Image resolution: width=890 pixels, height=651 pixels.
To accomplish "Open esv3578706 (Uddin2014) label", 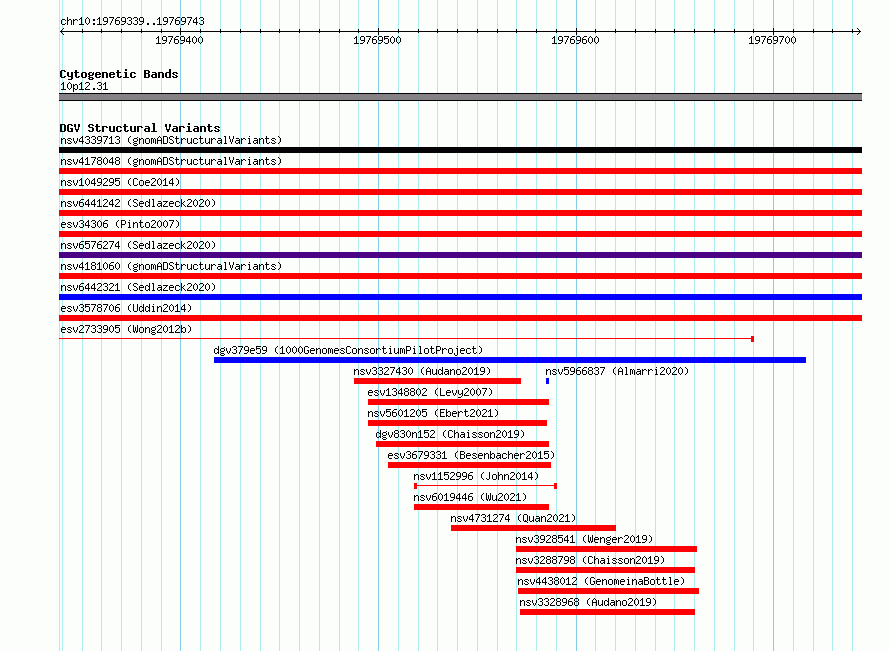I will coord(126,308).
